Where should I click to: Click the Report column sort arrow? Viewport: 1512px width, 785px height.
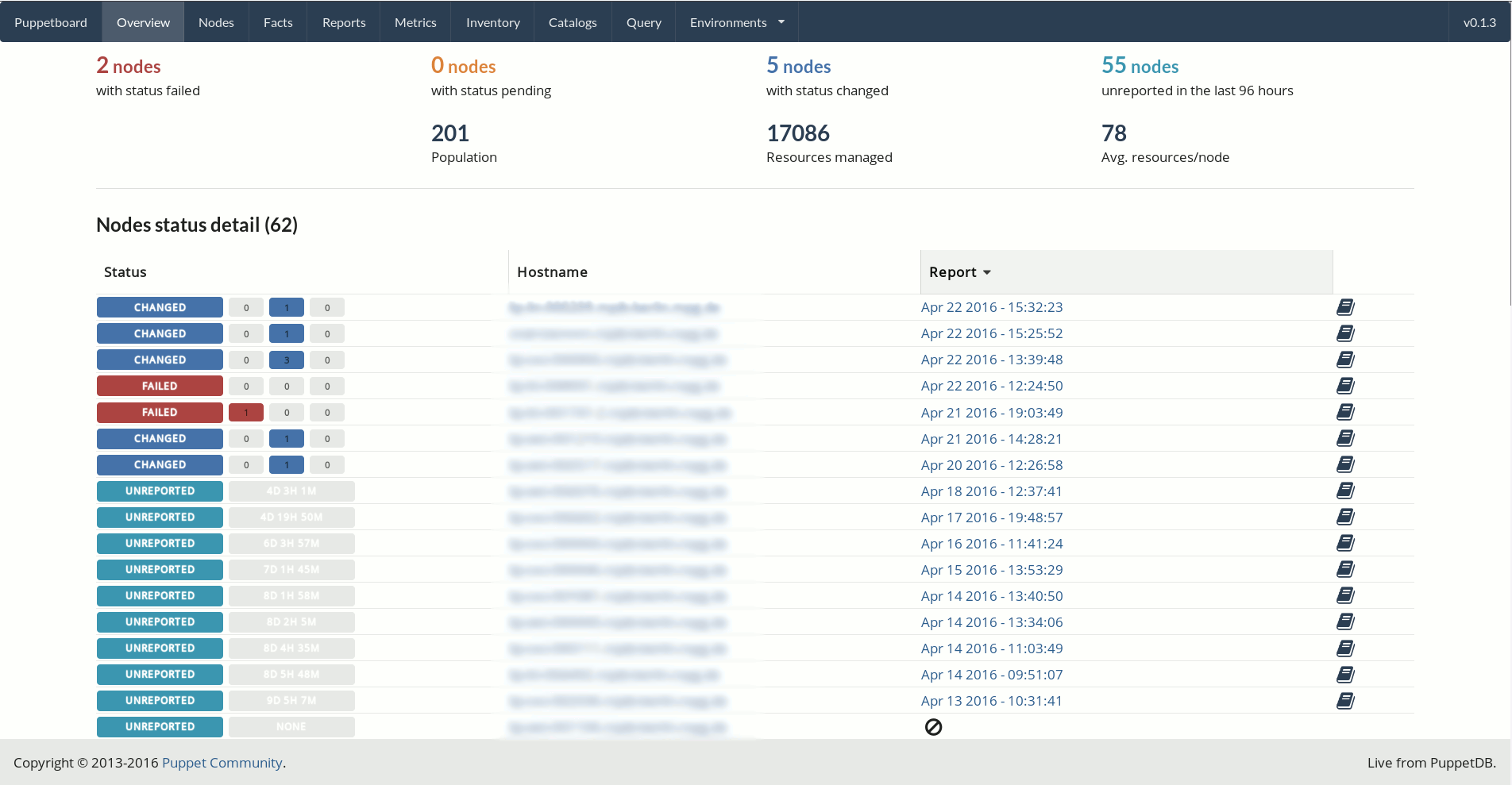tap(987, 271)
